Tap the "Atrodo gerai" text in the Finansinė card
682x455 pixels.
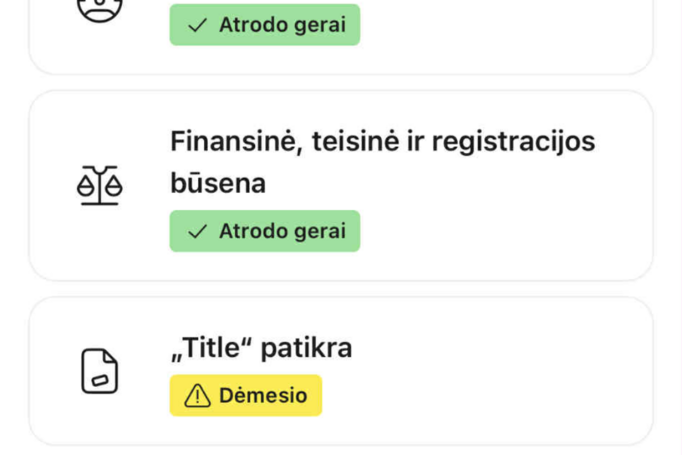pos(282,231)
